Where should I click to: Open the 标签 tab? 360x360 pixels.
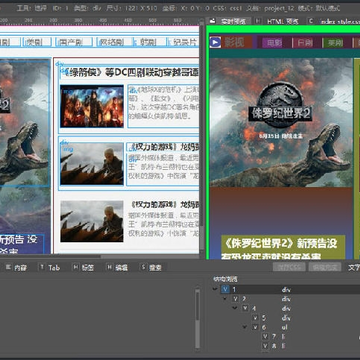pyautogui.click(x=87, y=268)
